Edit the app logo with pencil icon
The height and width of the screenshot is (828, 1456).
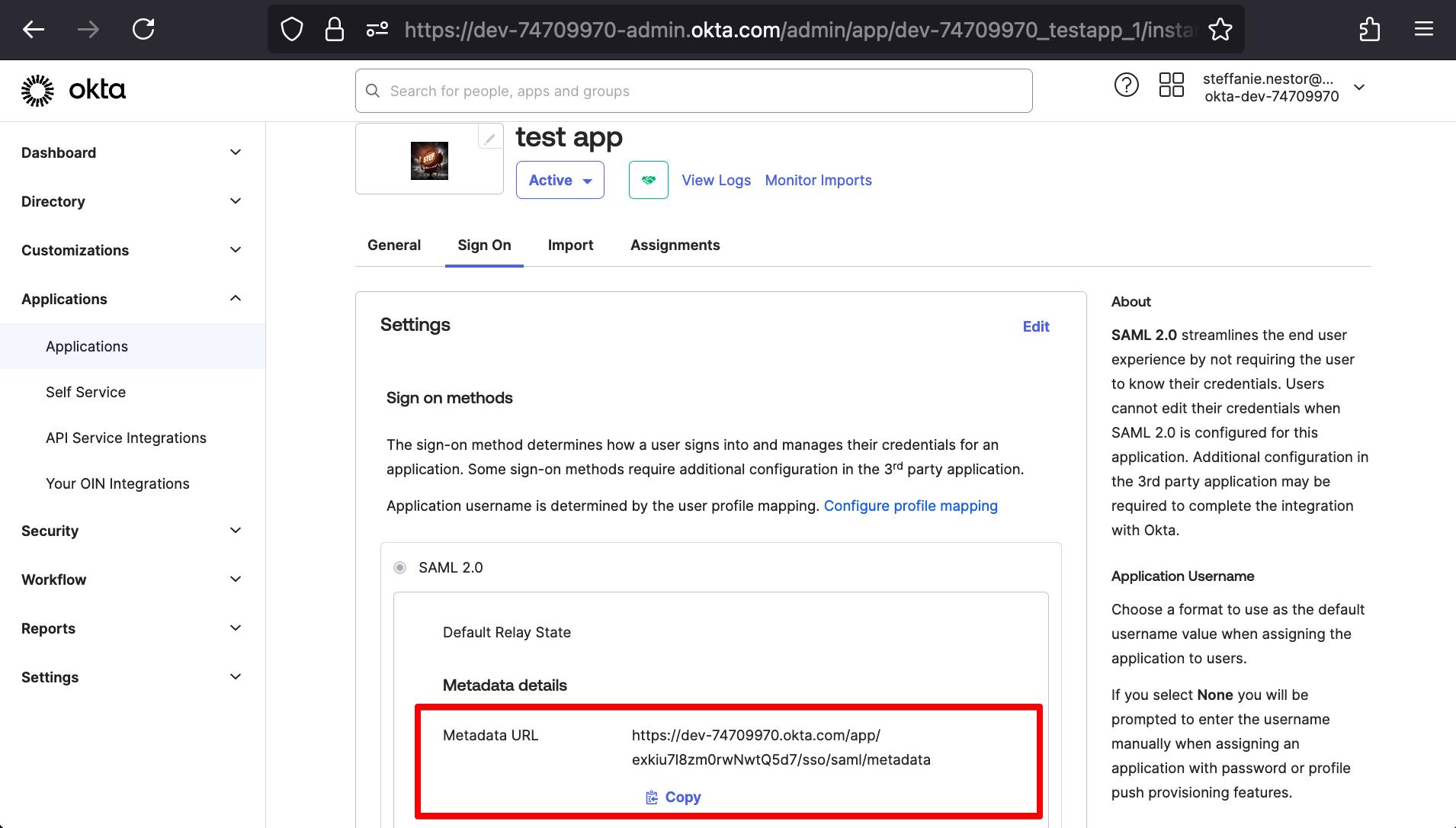pyautogui.click(x=489, y=138)
